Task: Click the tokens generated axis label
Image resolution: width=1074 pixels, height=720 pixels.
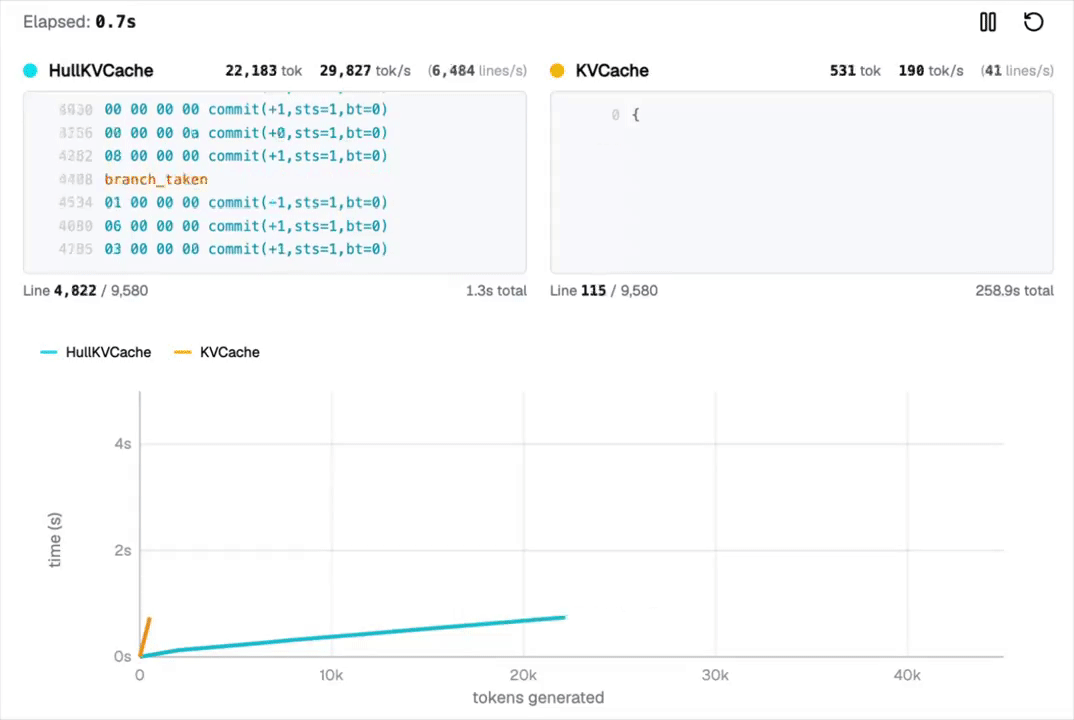Action: coord(538,698)
